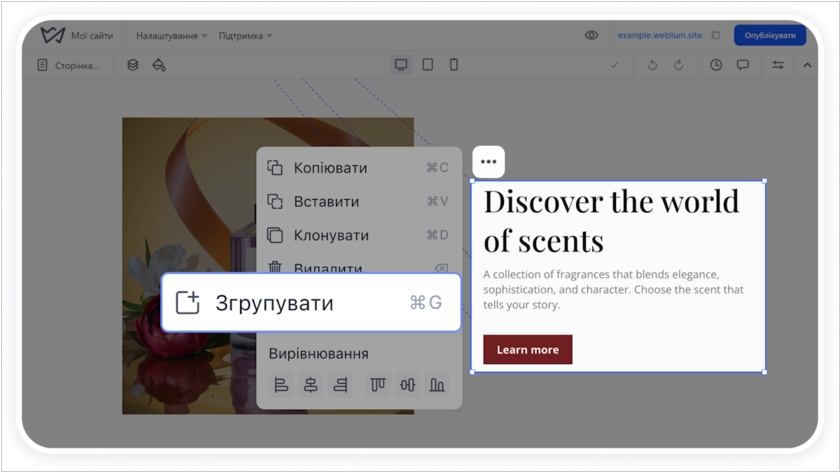Click the Опублікувати button
The height and width of the screenshot is (472, 840).
pyautogui.click(x=770, y=35)
